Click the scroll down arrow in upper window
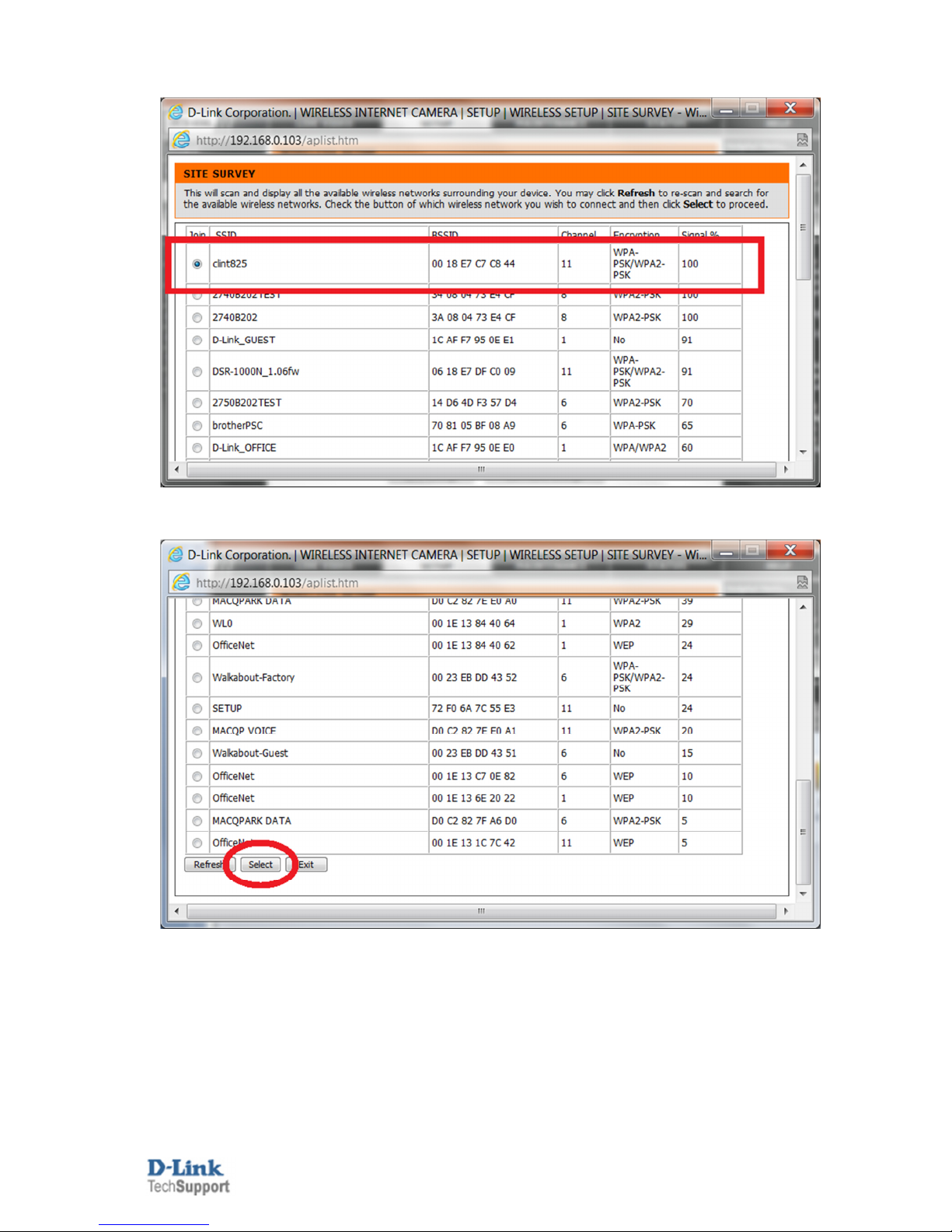 coord(803,452)
